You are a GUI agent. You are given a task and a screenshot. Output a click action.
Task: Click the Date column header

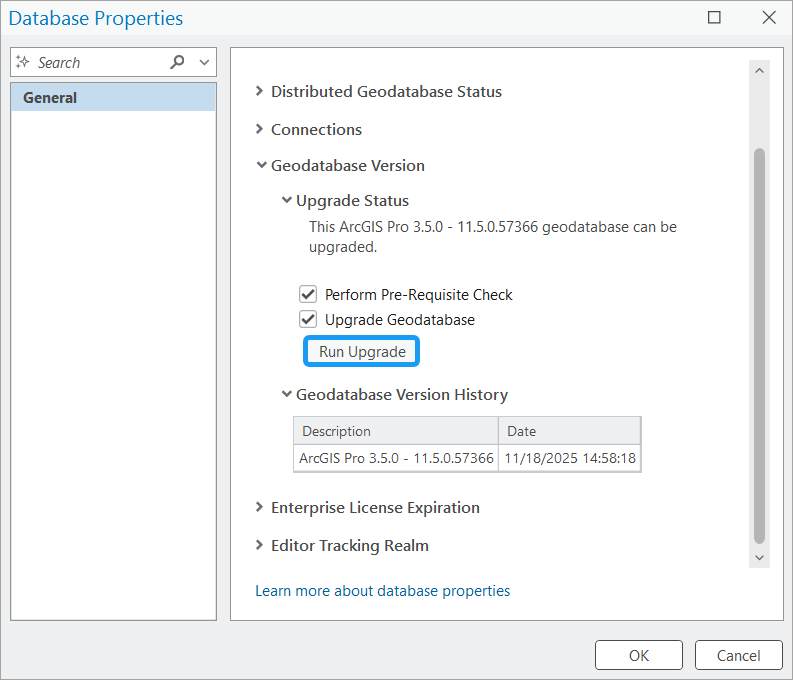click(569, 431)
